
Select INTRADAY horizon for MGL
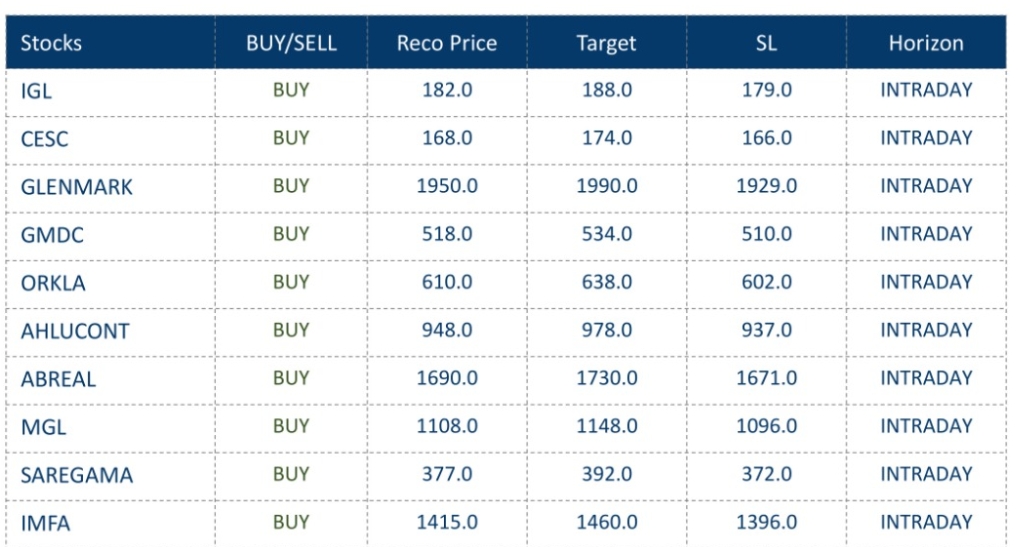(926, 426)
